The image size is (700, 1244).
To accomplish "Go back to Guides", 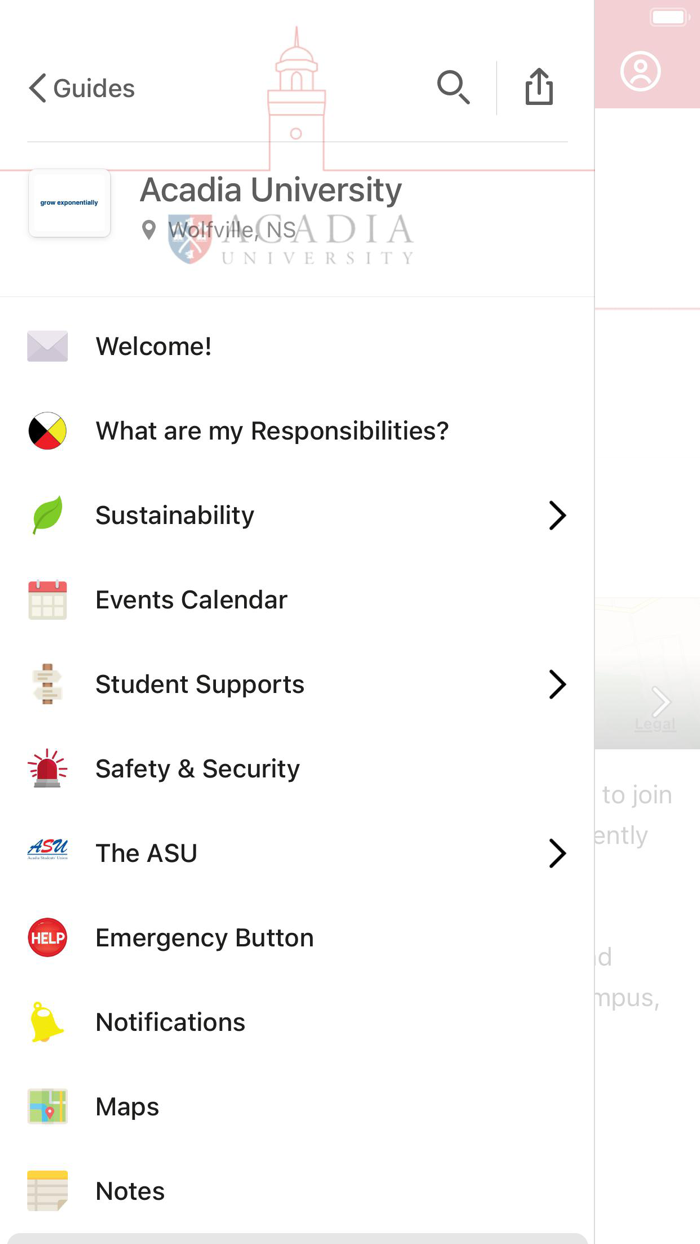I will (x=82, y=88).
